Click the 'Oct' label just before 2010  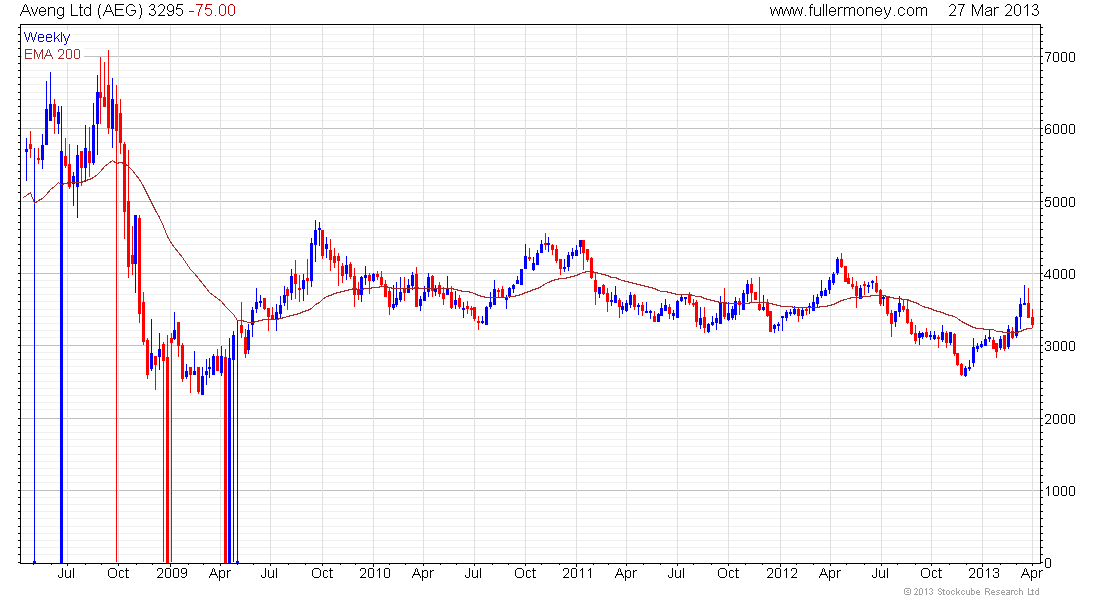(x=322, y=573)
